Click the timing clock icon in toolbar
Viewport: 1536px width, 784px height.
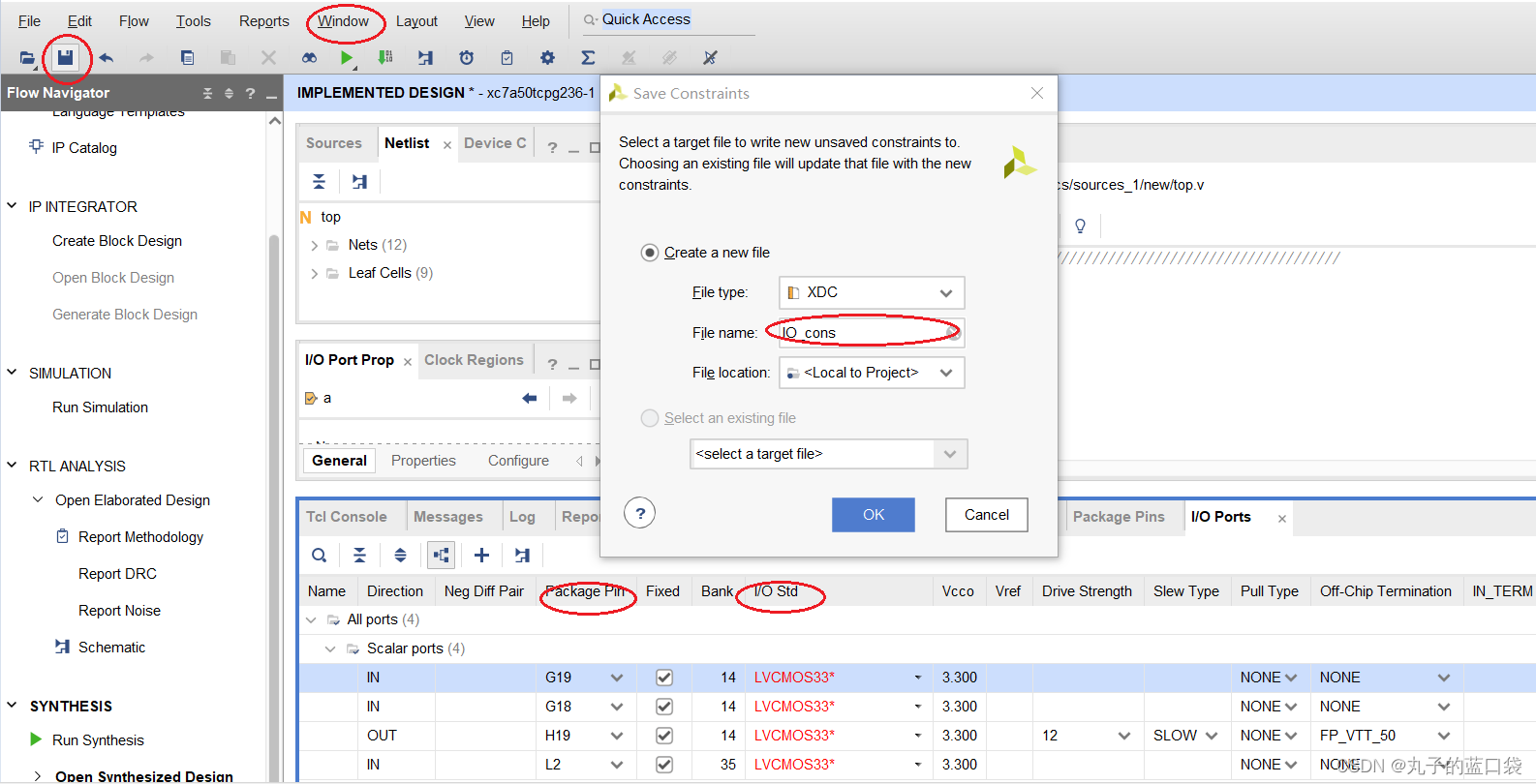pyautogui.click(x=466, y=58)
